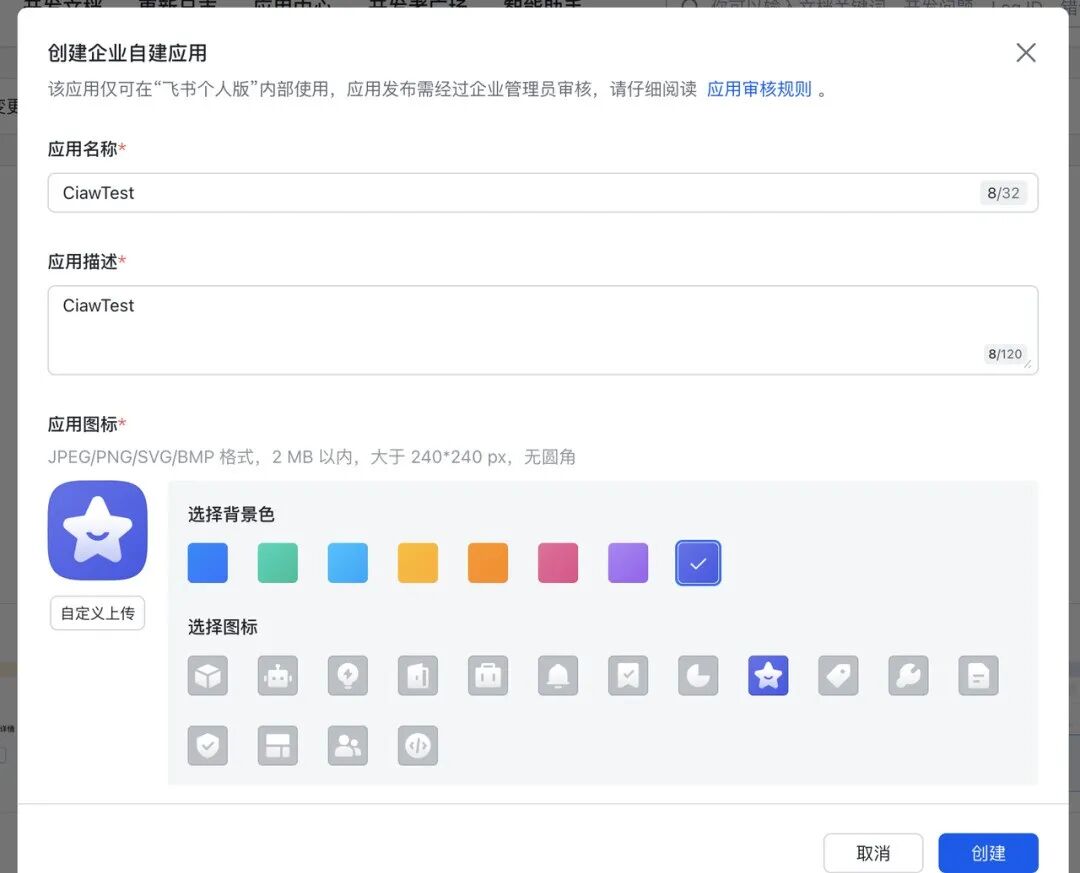
Task: Set background color to light blue
Action: tap(348, 563)
